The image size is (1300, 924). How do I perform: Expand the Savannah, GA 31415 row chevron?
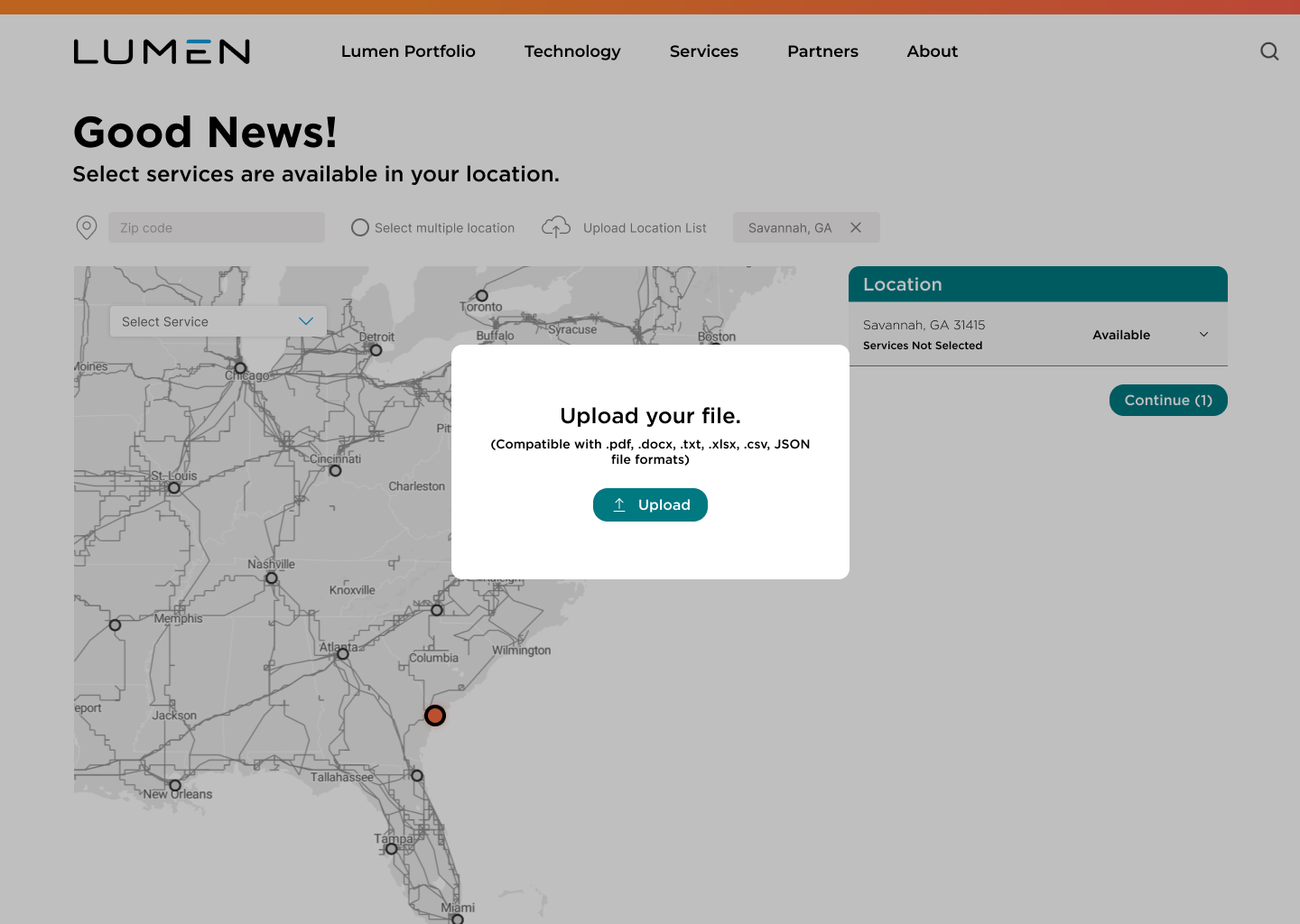[1203, 335]
